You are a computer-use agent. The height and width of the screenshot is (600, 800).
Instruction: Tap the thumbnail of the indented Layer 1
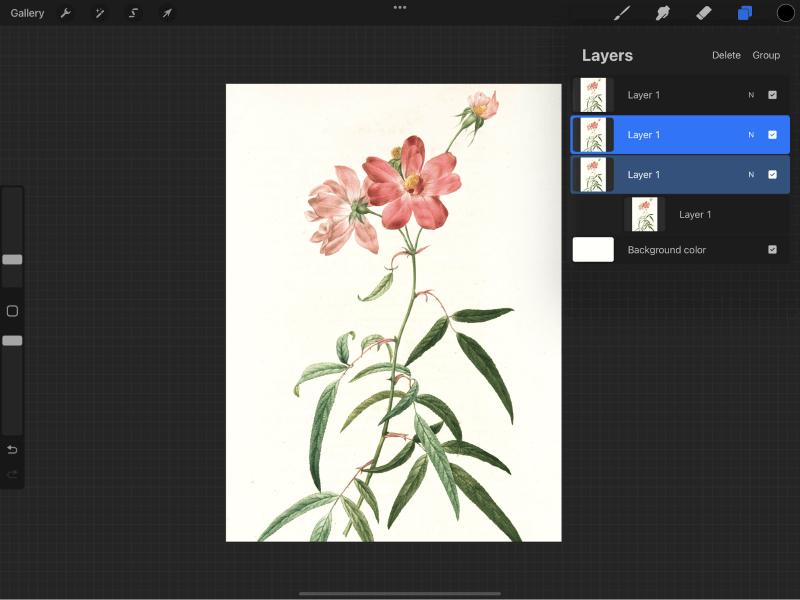coord(644,214)
